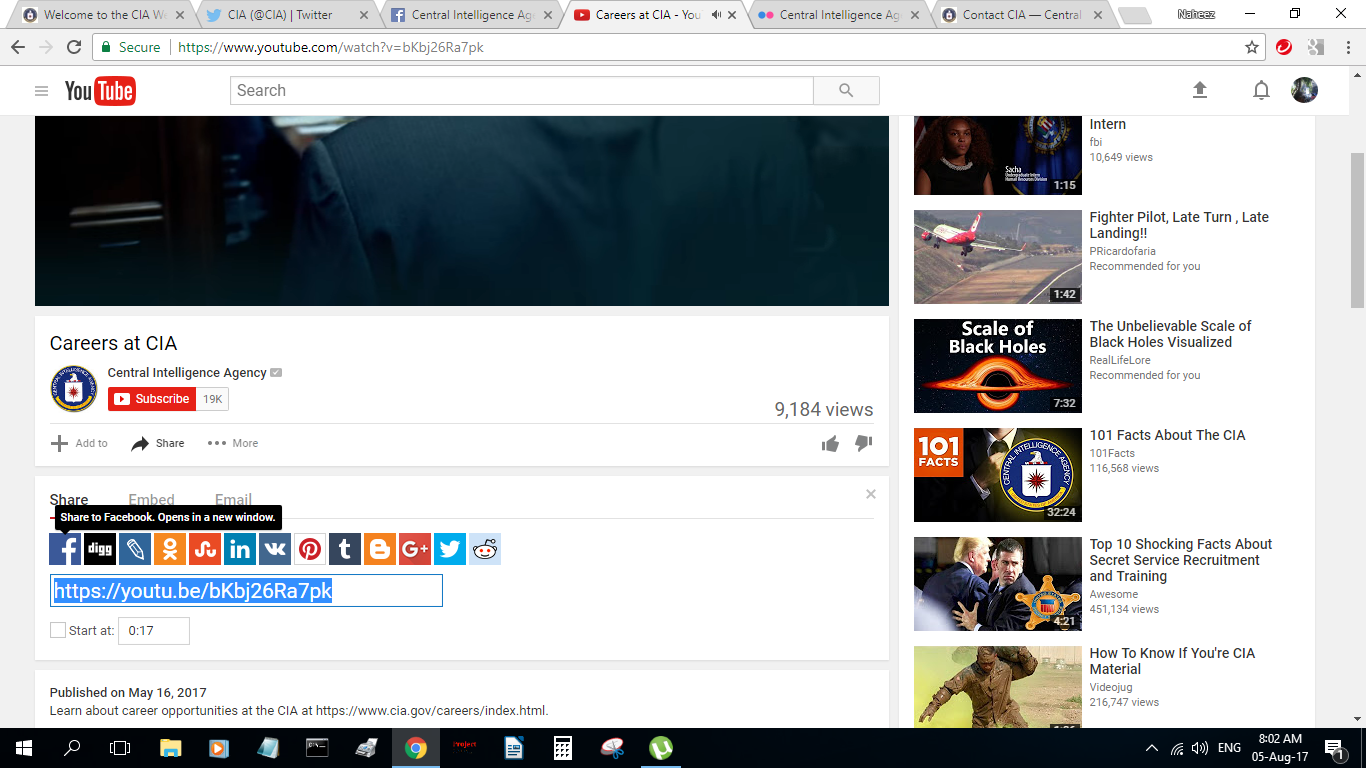This screenshot has width=1366, height=768.
Task: Open the Calculator from the taskbar
Action: coord(563,748)
